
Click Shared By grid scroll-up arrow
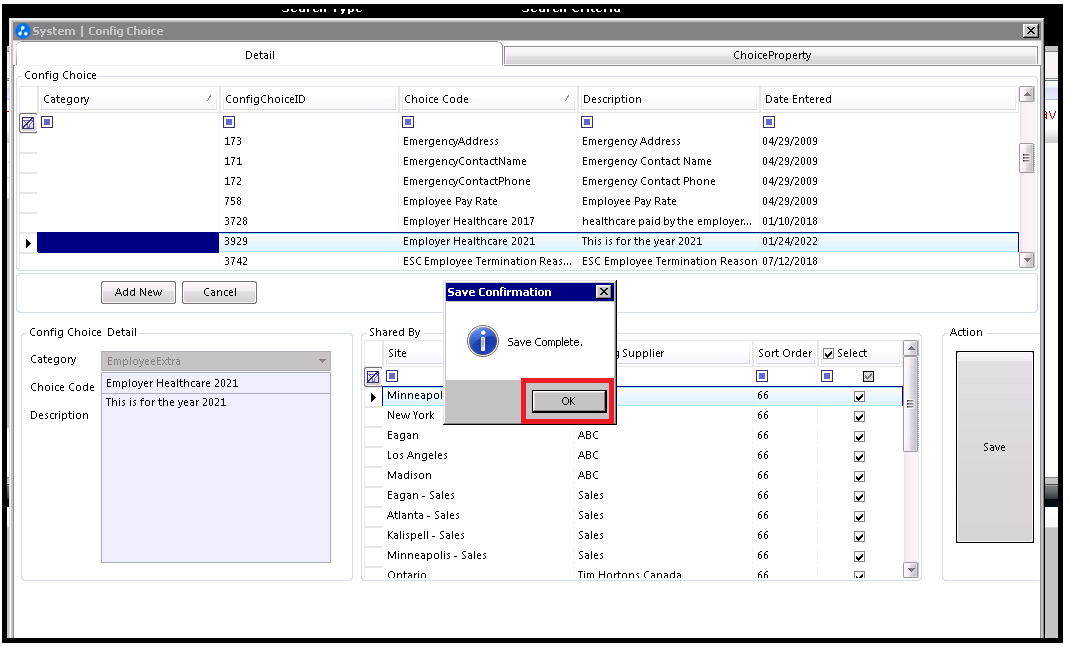911,348
